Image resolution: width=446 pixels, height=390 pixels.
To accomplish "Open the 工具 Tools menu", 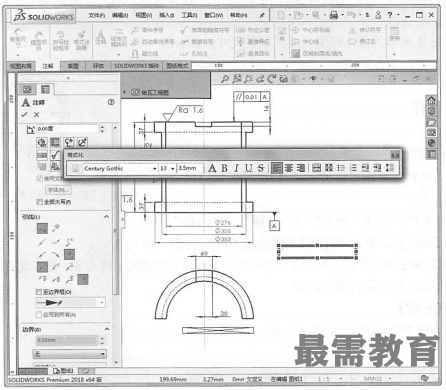I will click(x=189, y=15).
